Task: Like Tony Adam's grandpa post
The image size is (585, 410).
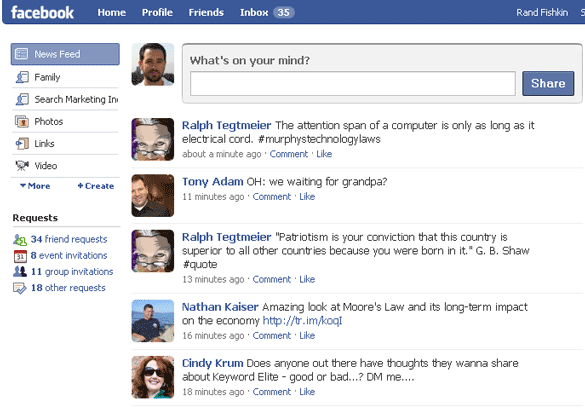Action: pos(307,197)
